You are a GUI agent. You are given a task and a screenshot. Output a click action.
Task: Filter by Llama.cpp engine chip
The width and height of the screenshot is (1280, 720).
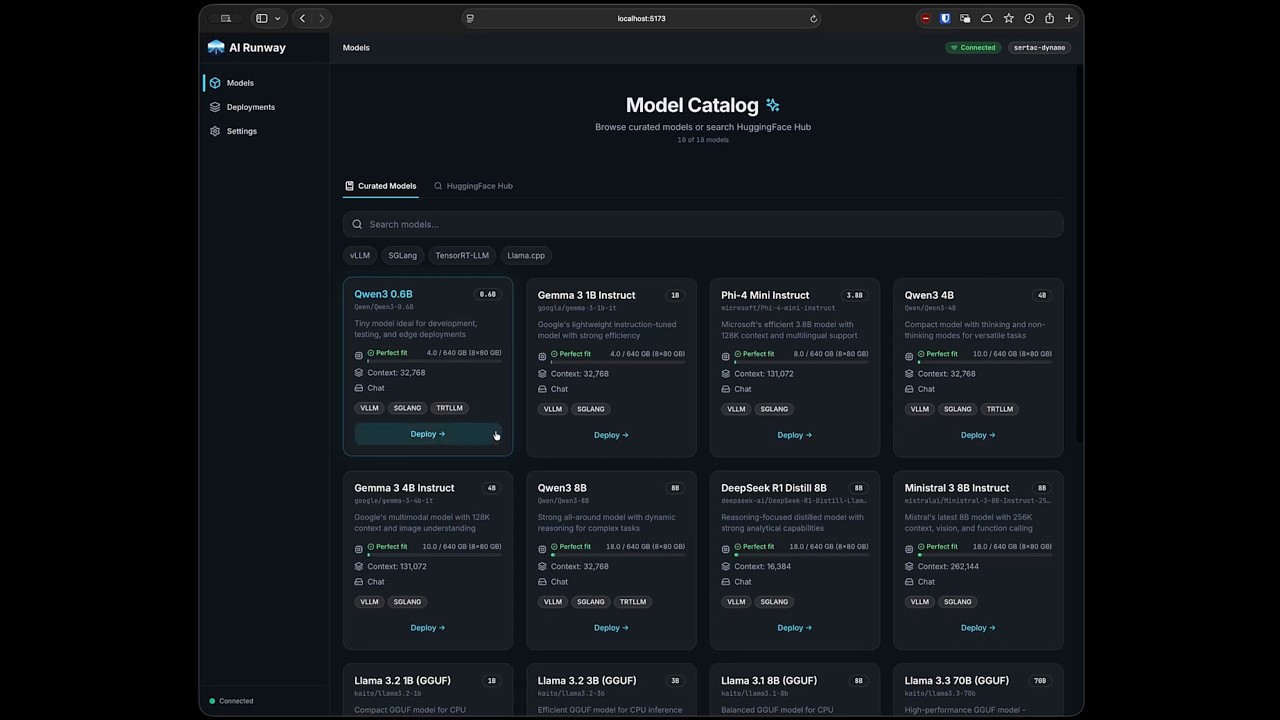pyautogui.click(x=526, y=255)
